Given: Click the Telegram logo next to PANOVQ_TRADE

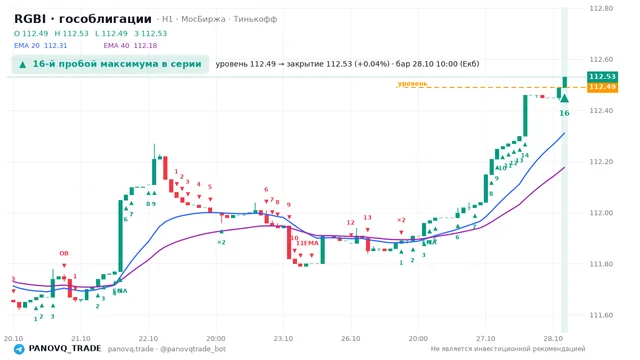Looking at the screenshot, I should [19, 349].
